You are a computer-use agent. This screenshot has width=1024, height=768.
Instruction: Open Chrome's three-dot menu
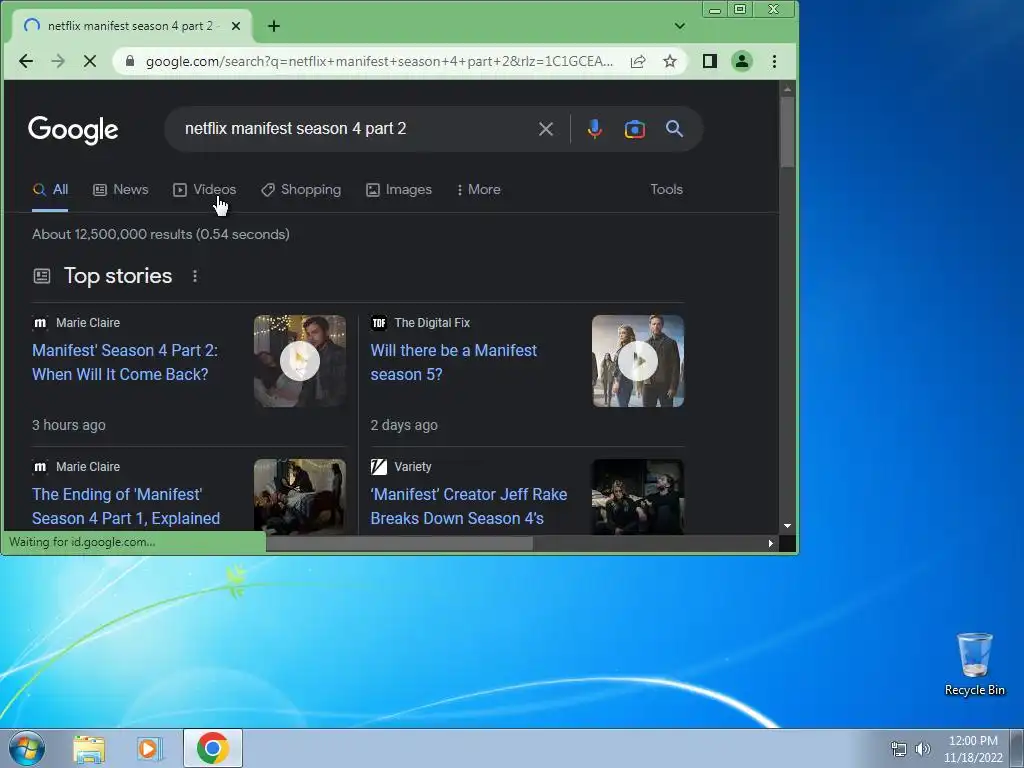pyautogui.click(x=775, y=61)
